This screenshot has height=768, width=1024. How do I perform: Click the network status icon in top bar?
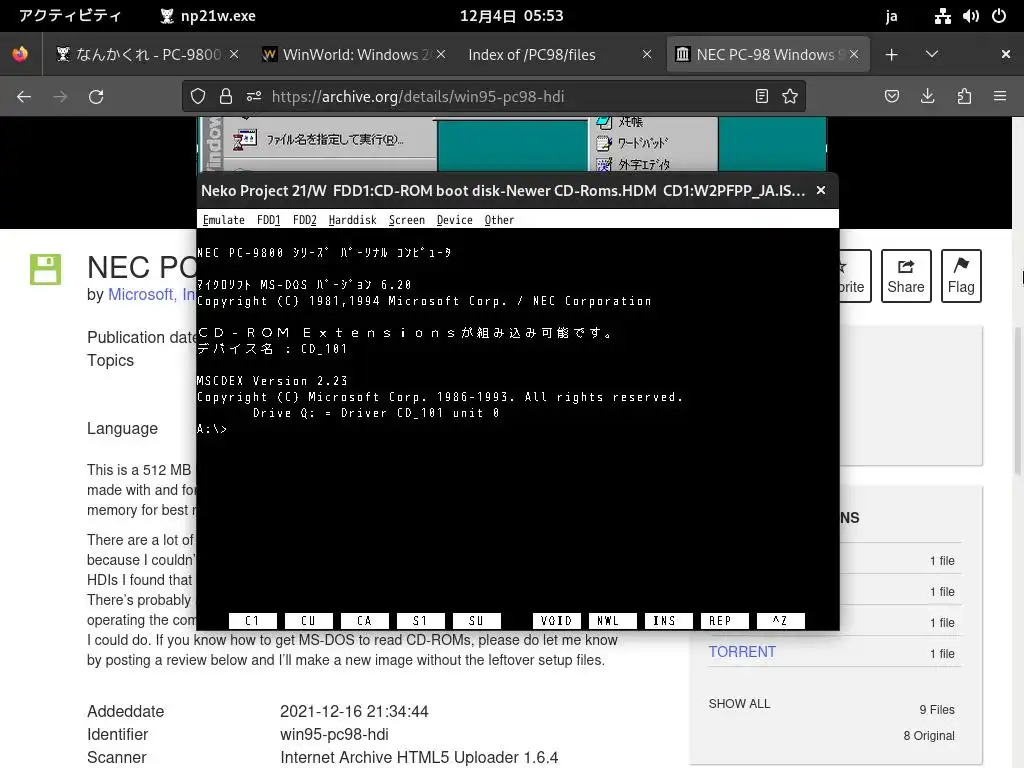pos(942,16)
